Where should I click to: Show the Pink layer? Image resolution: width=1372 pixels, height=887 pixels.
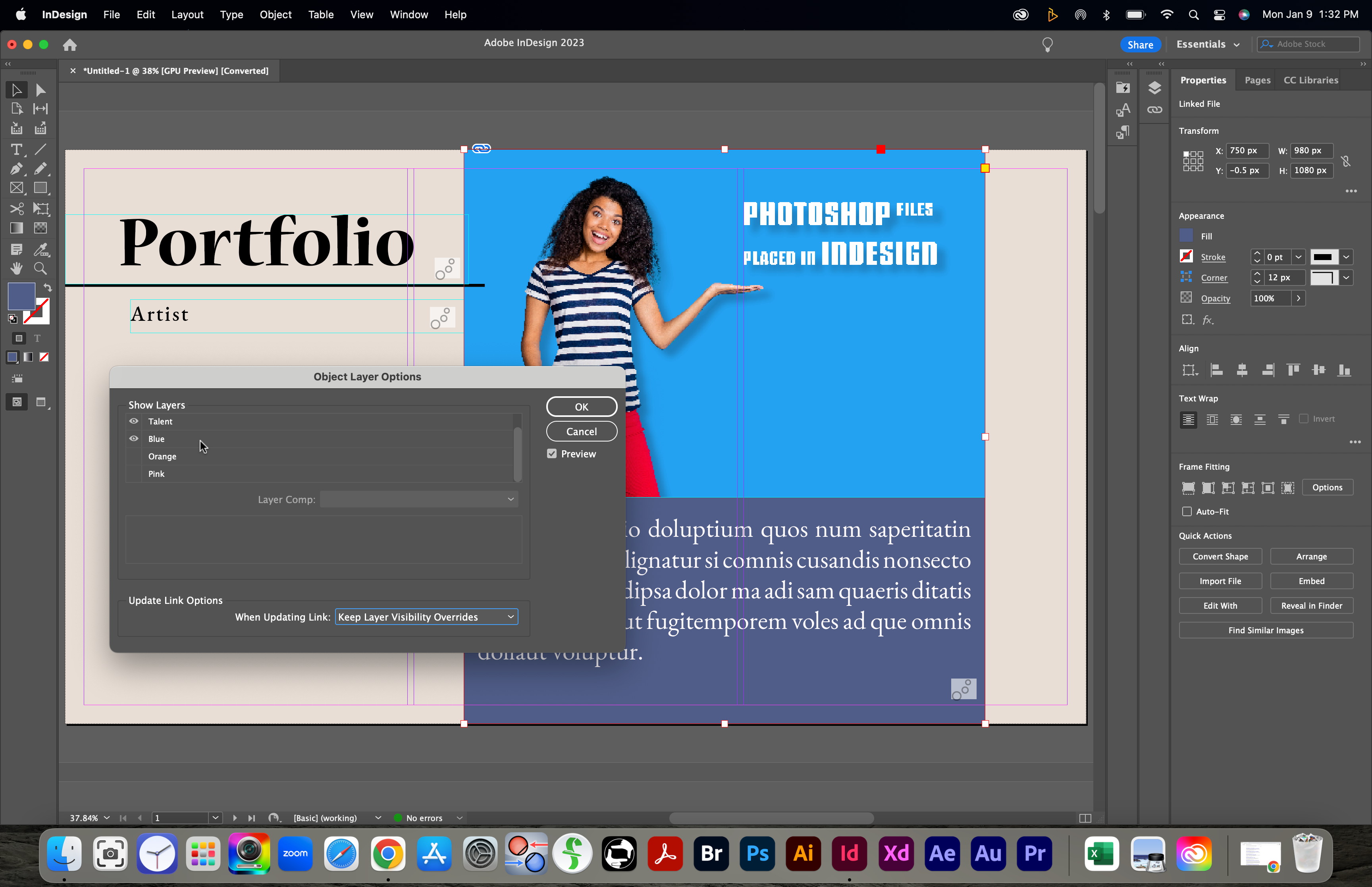pyautogui.click(x=133, y=473)
